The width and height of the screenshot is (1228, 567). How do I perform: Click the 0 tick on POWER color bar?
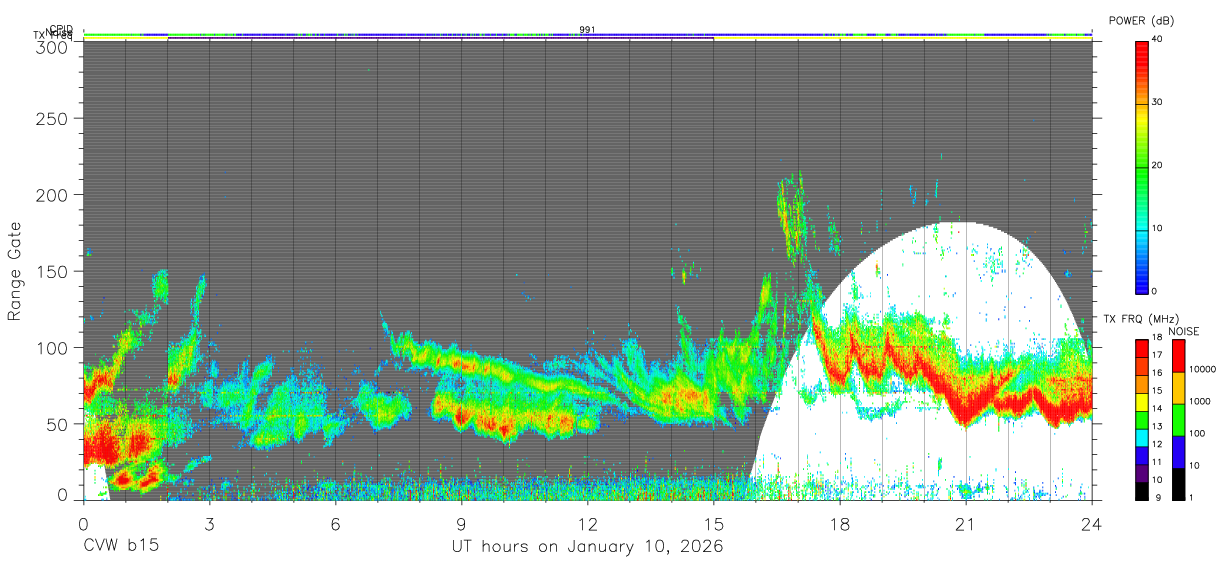pos(1154,291)
